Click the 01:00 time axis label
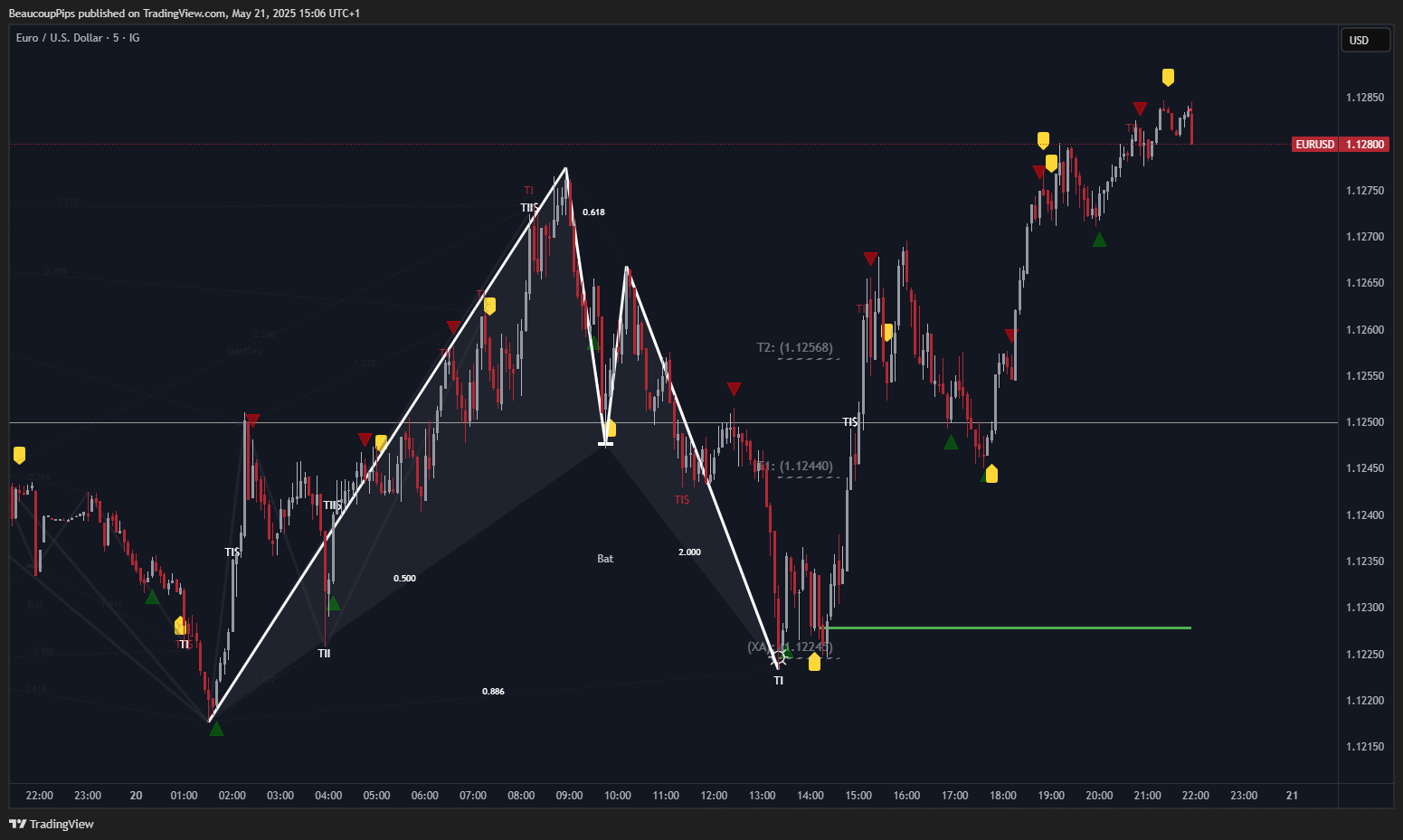Viewport: 1403px width, 840px height. coord(184,796)
